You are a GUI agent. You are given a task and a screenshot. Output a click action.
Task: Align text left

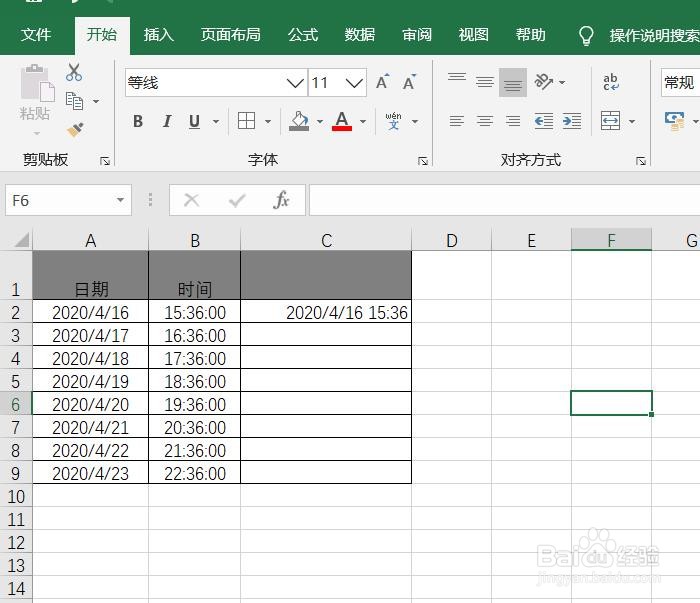click(457, 121)
